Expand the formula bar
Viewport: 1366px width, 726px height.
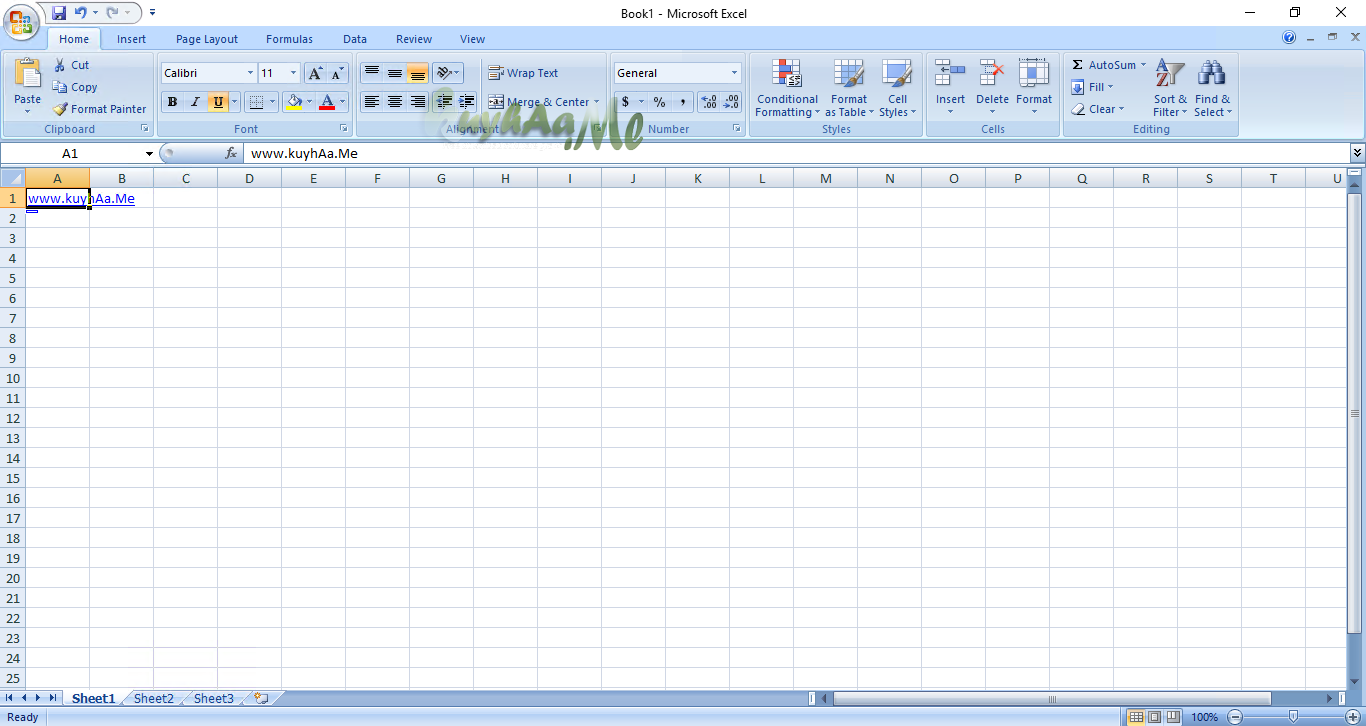1357,153
